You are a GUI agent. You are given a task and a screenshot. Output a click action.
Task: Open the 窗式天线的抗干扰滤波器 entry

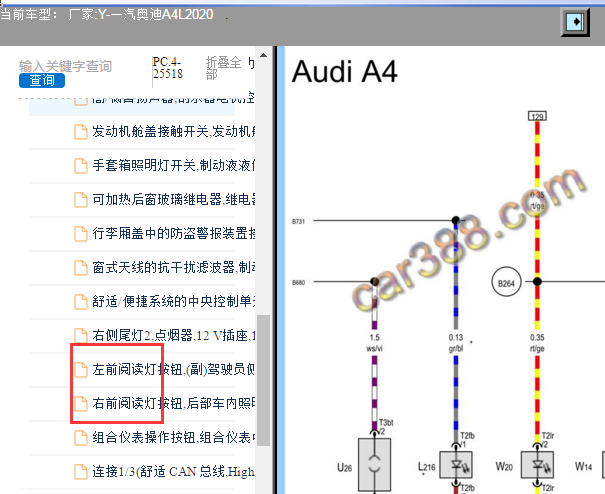tap(174, 267)
